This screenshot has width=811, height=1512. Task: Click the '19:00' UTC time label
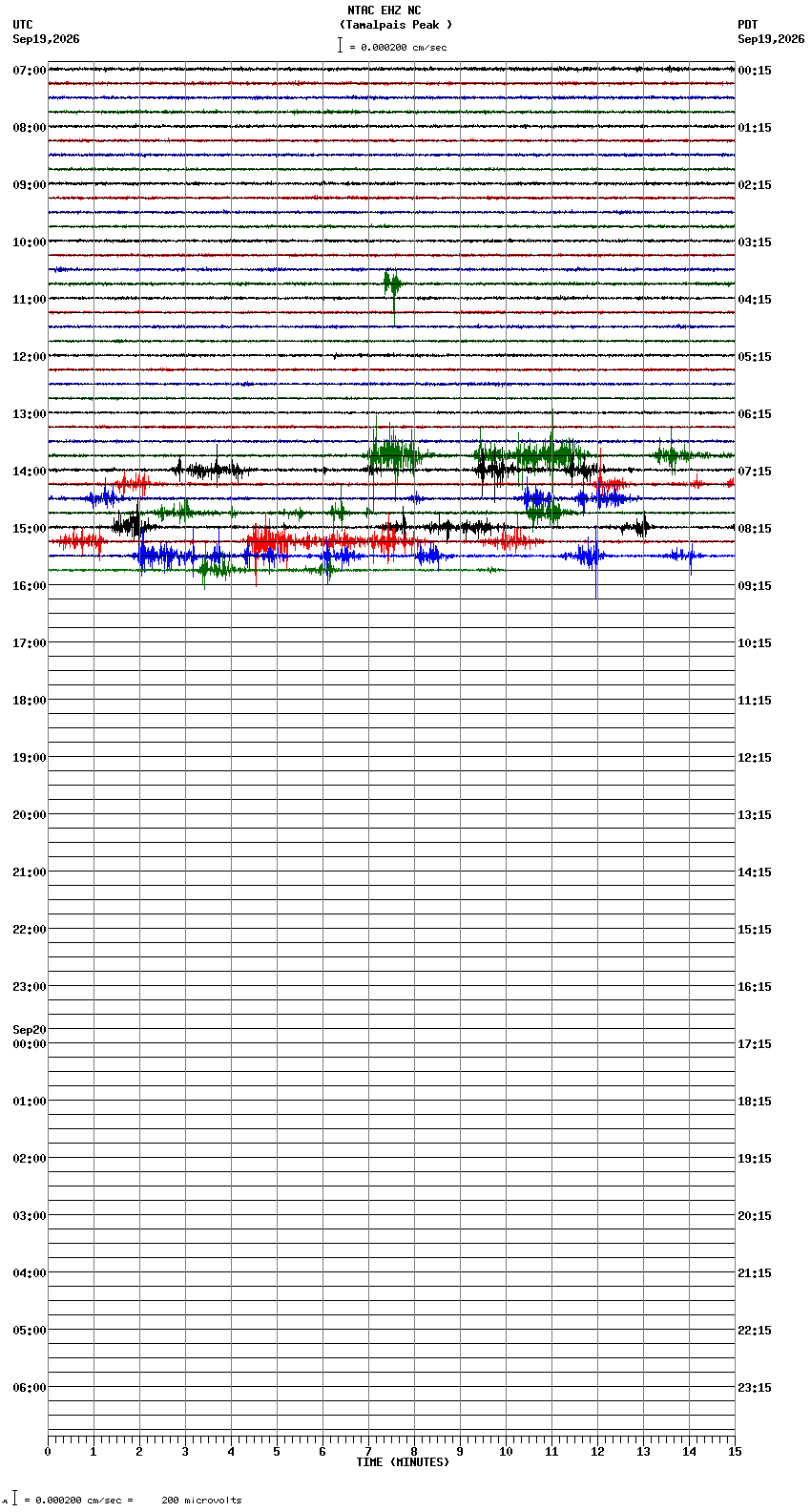click(x=30, y=758)
